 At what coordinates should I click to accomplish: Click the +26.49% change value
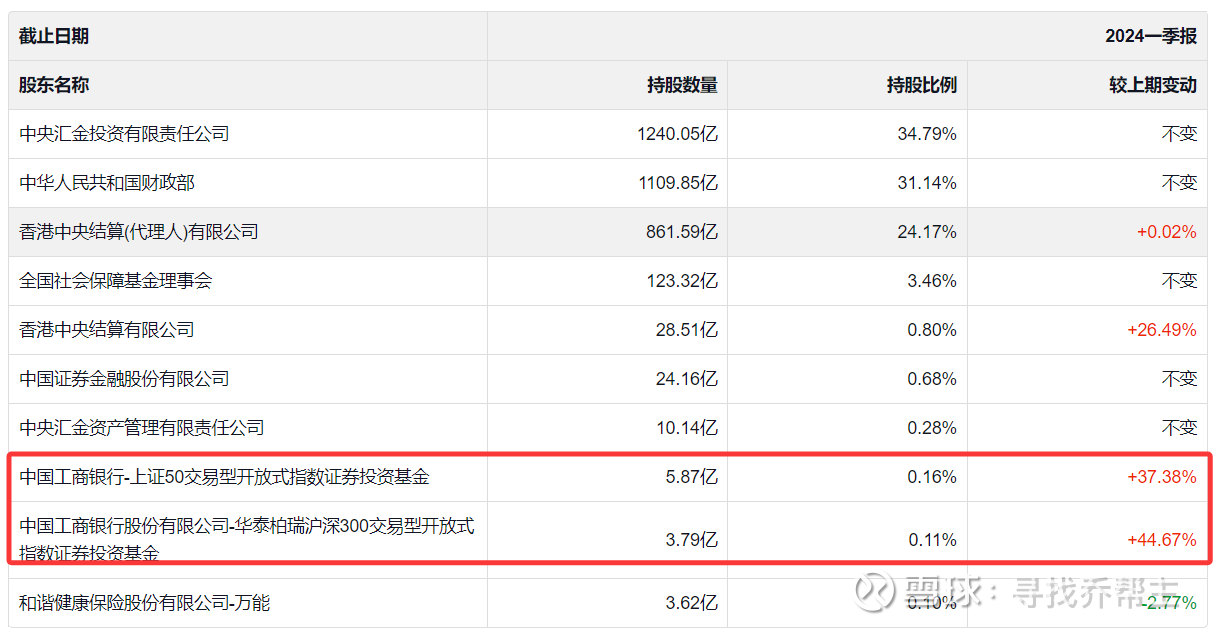point(1162,330)
